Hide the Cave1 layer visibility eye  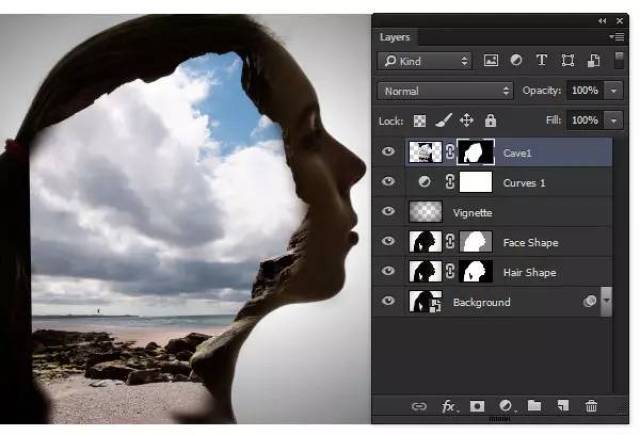click(x=388, y=152)
